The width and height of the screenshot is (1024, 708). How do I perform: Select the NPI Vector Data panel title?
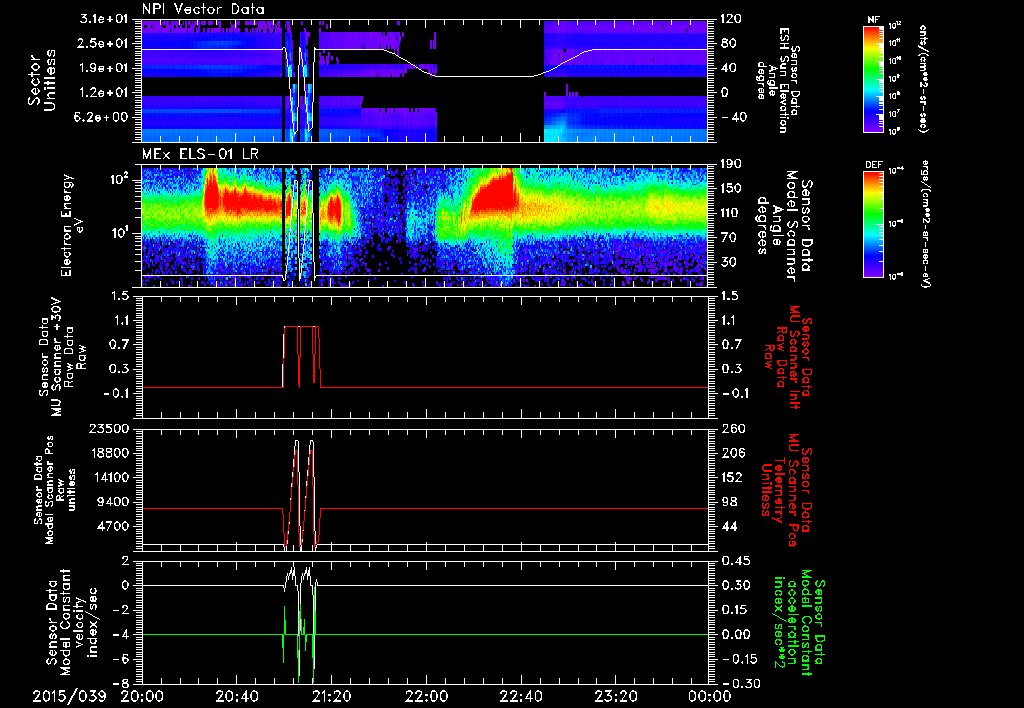[x=203, y=9]
